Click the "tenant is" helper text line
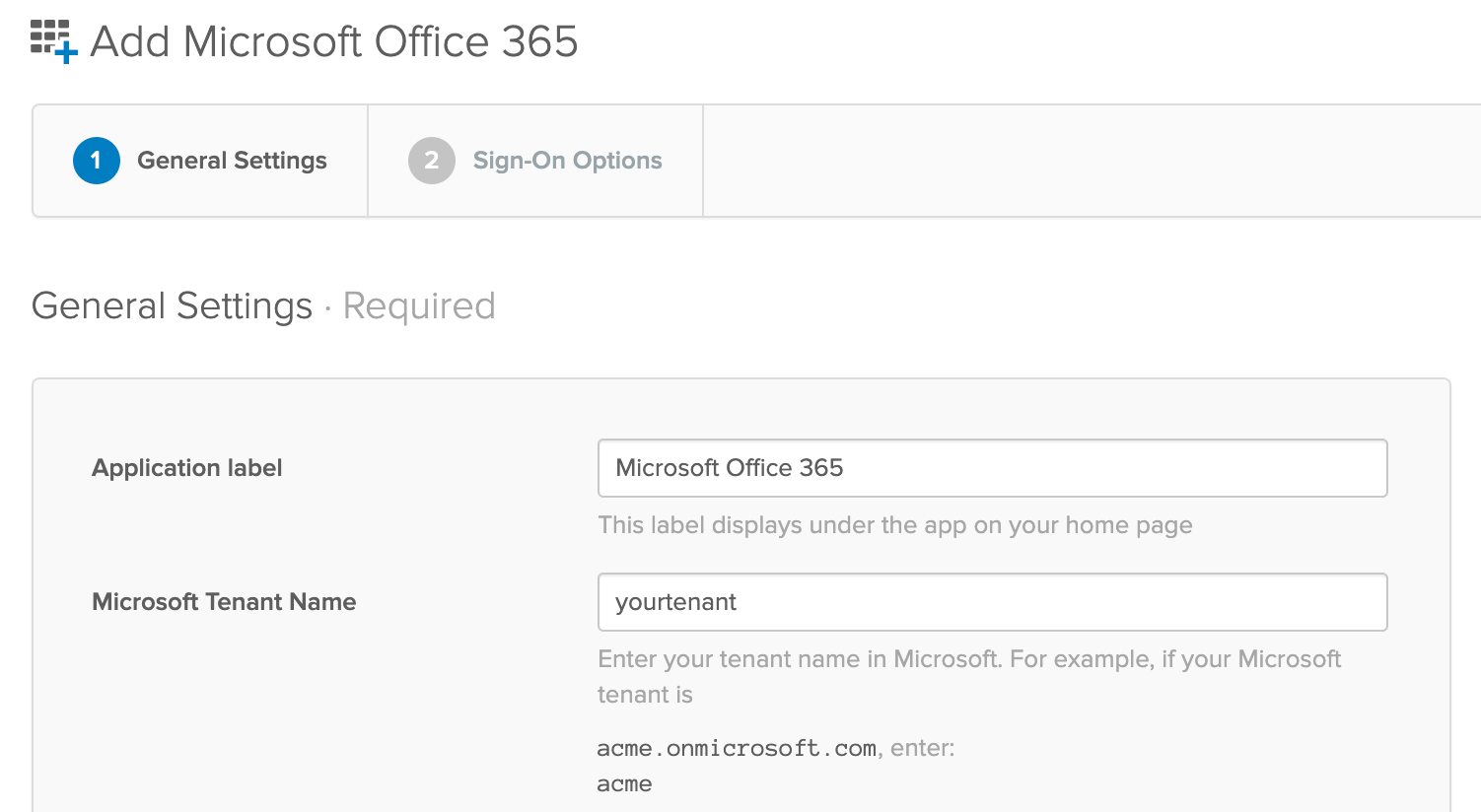Viewport: 1481px width, 812px height. 645,695
